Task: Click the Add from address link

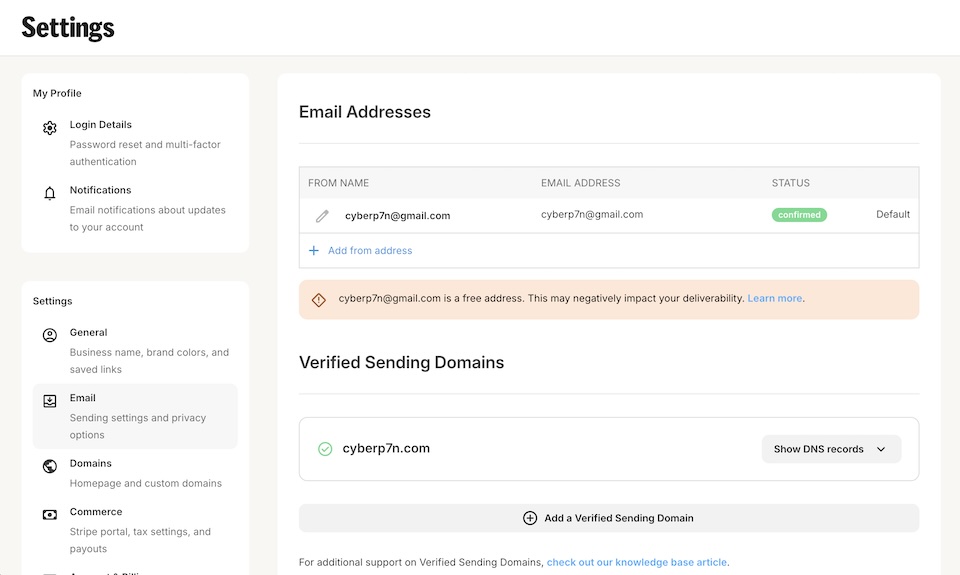Action: click(x=370, y=251)
